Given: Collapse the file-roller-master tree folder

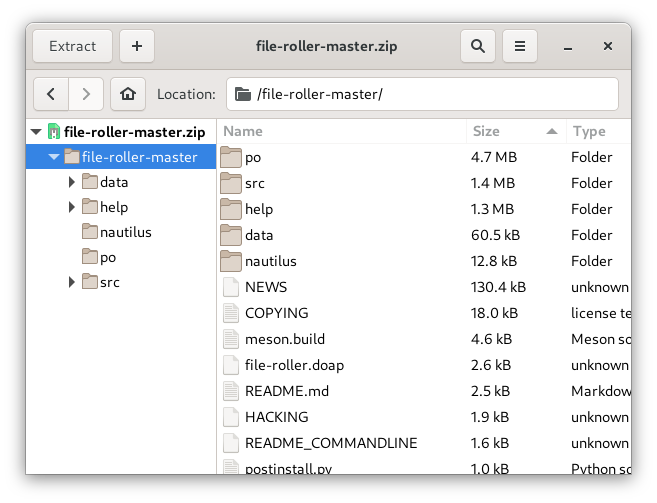Looking at the screenshot, I should click(x=54, y=157).
